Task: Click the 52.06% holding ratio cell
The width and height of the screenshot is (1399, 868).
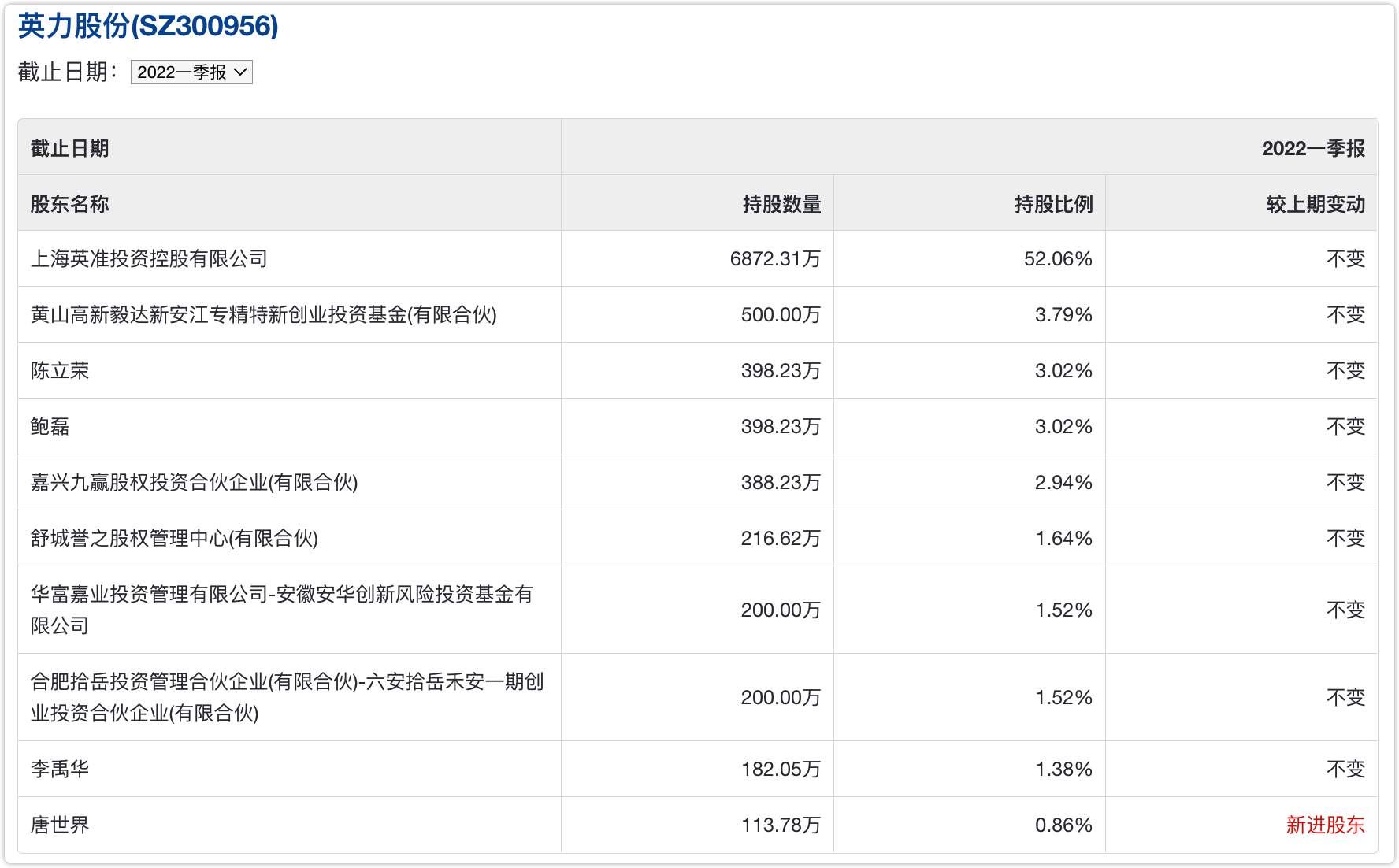Action: pyautogui.click(x=1057, y=258)
